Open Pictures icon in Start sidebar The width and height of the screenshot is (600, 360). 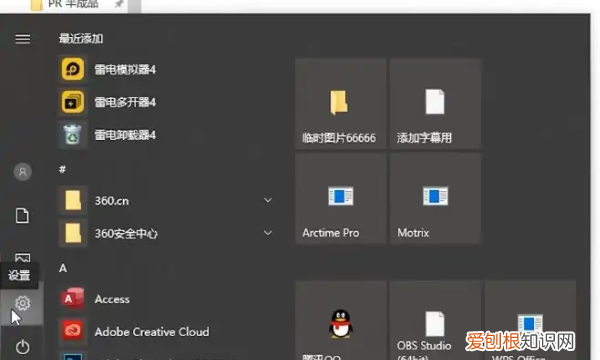click(x=23, y=257)
